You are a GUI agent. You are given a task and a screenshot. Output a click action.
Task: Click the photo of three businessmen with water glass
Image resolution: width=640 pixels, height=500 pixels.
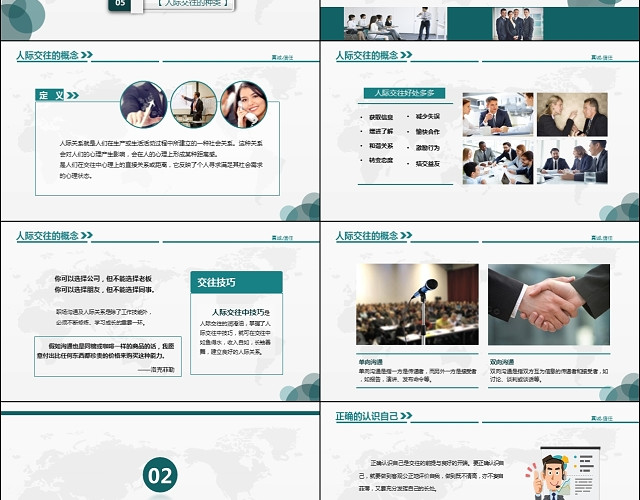coord(572,162)
